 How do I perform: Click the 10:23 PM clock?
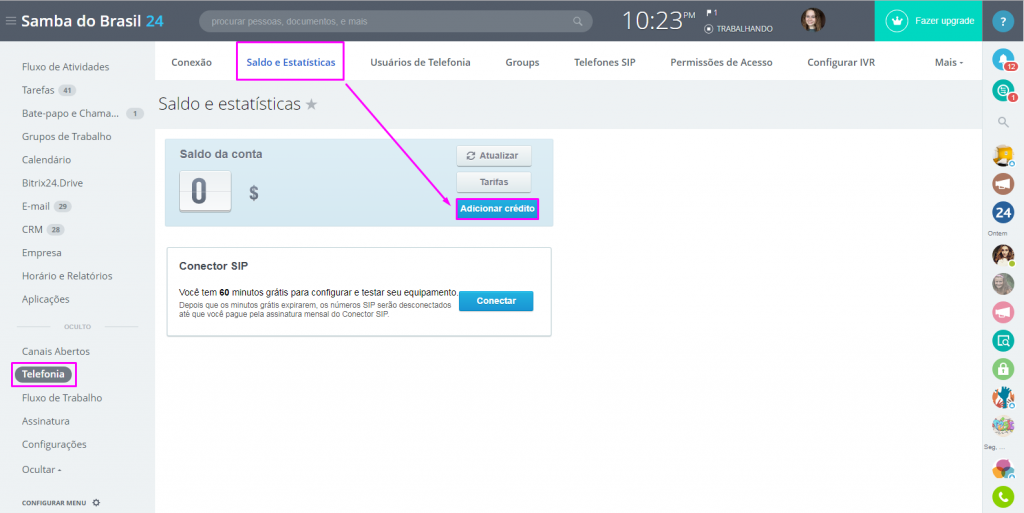point(658,21)
